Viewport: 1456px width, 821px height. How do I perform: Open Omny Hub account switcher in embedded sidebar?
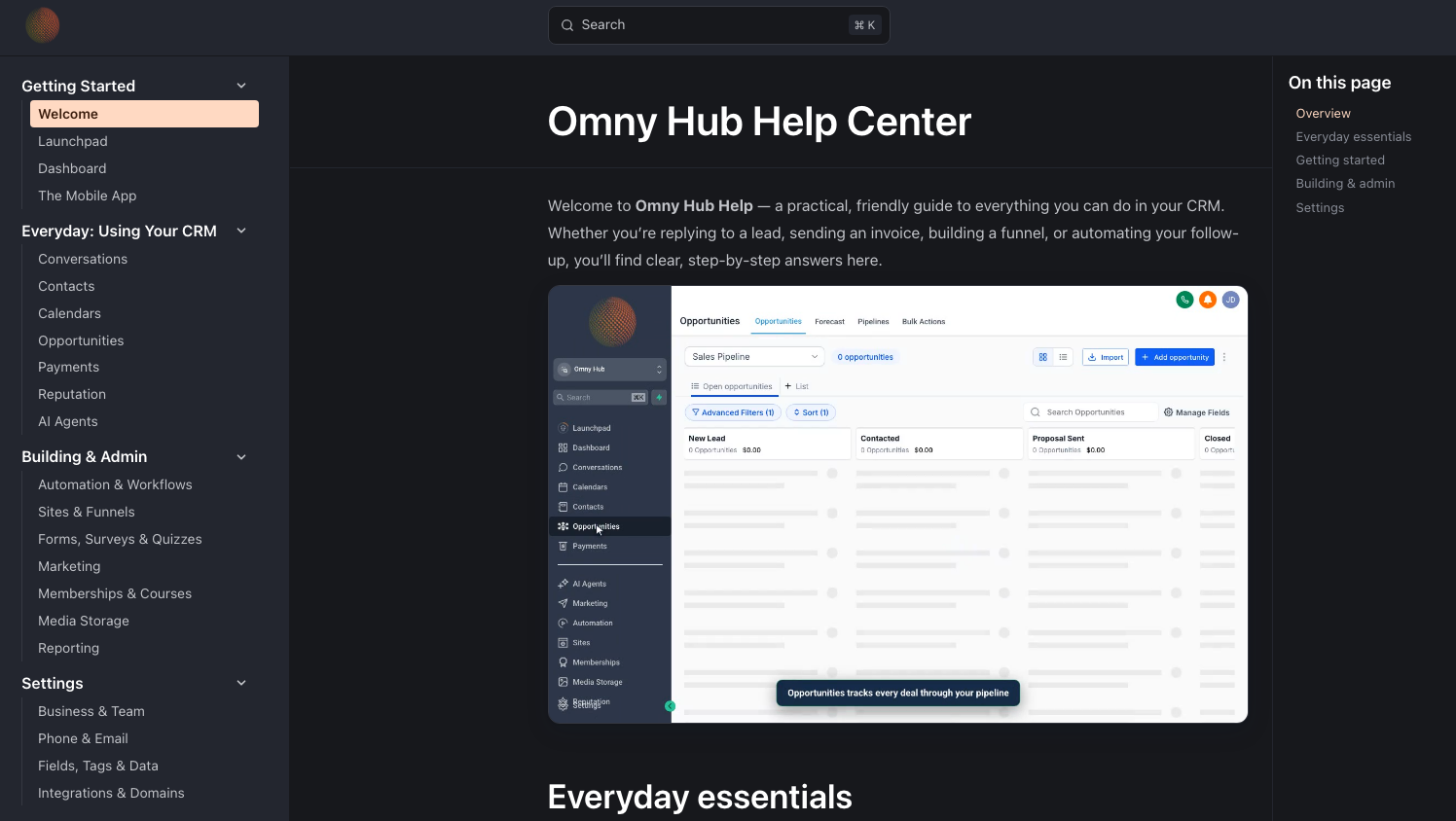click(609, 370)
